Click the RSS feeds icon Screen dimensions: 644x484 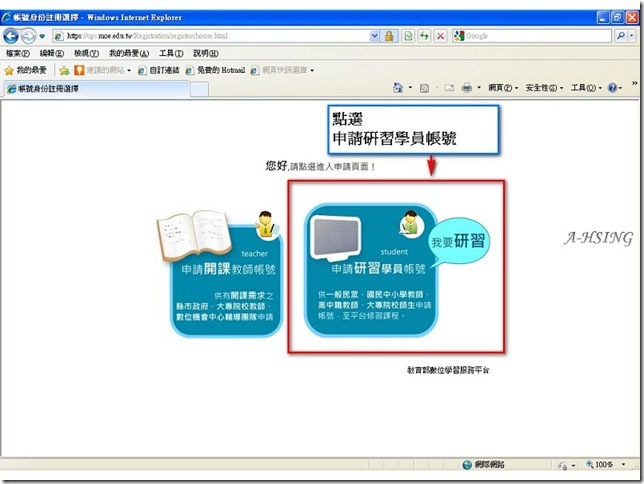[x=424, y=88]
